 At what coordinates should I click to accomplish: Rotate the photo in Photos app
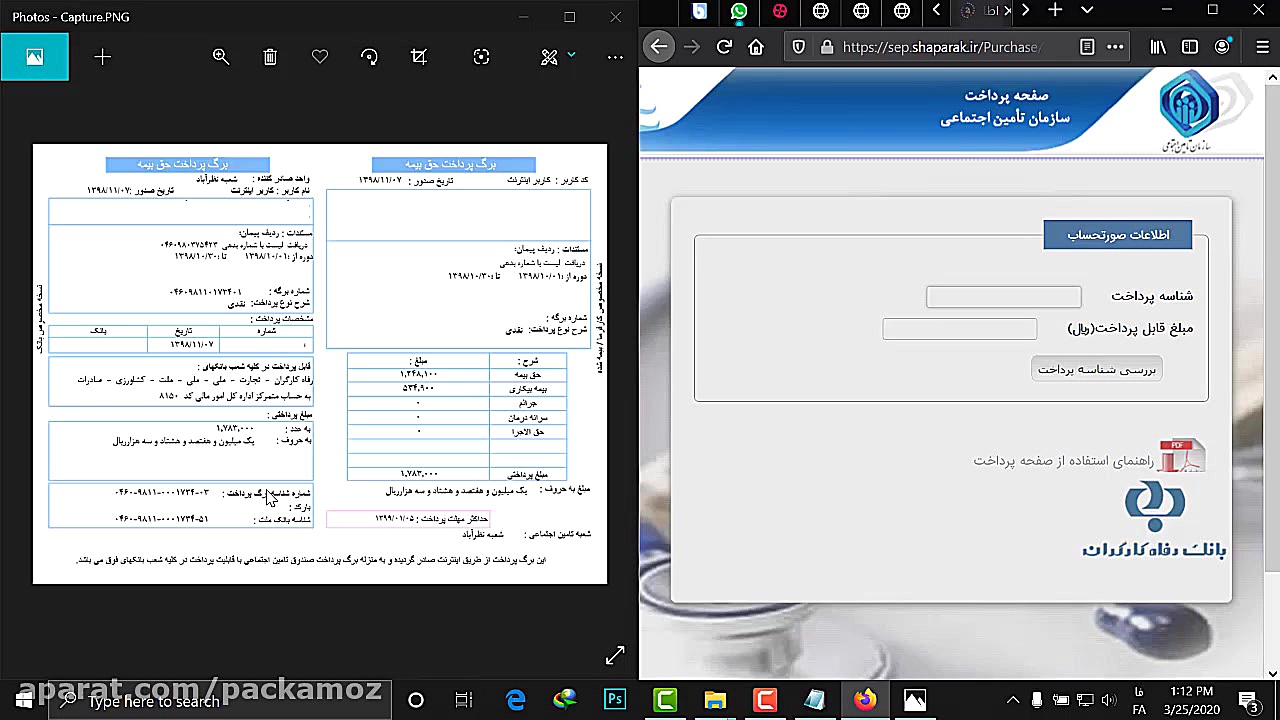[x=370, y=57]
